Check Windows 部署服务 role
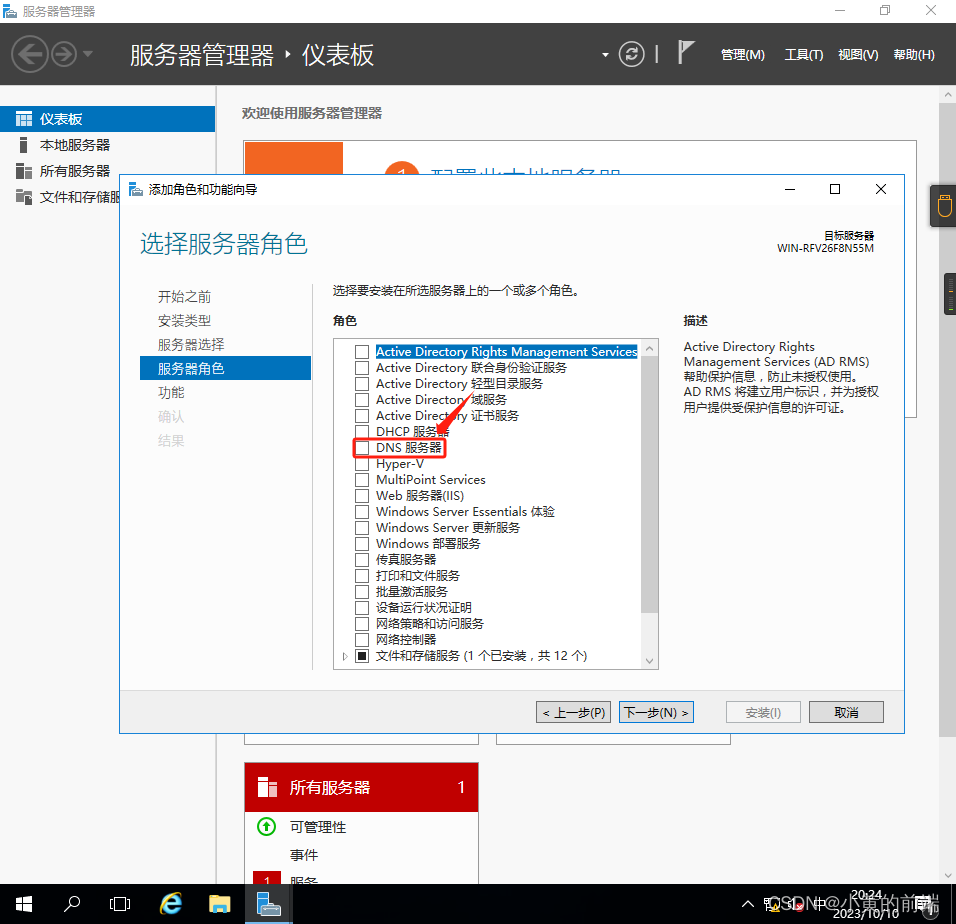956x924 pixels. tap(362, 544)
